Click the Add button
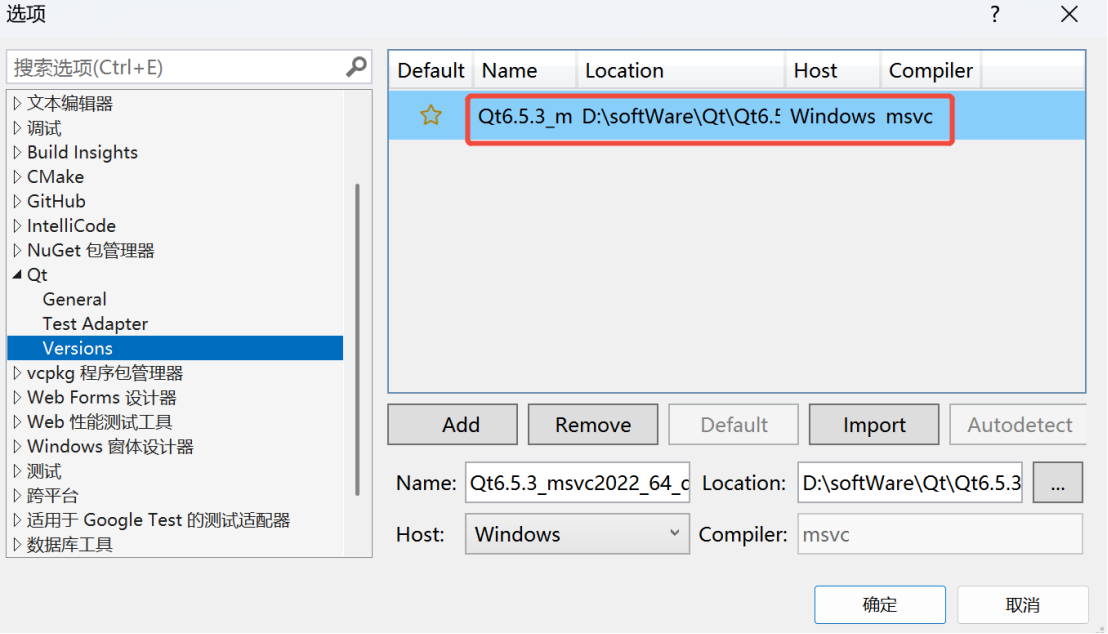Image resolution: width=1108 pixels, height=634 pixels. coord(452,424)
